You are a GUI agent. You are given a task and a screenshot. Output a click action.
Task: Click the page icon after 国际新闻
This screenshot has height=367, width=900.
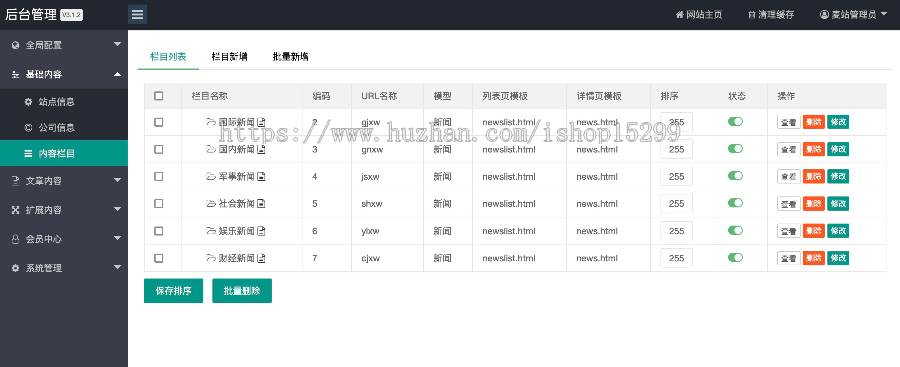click(x=261, y=122)
